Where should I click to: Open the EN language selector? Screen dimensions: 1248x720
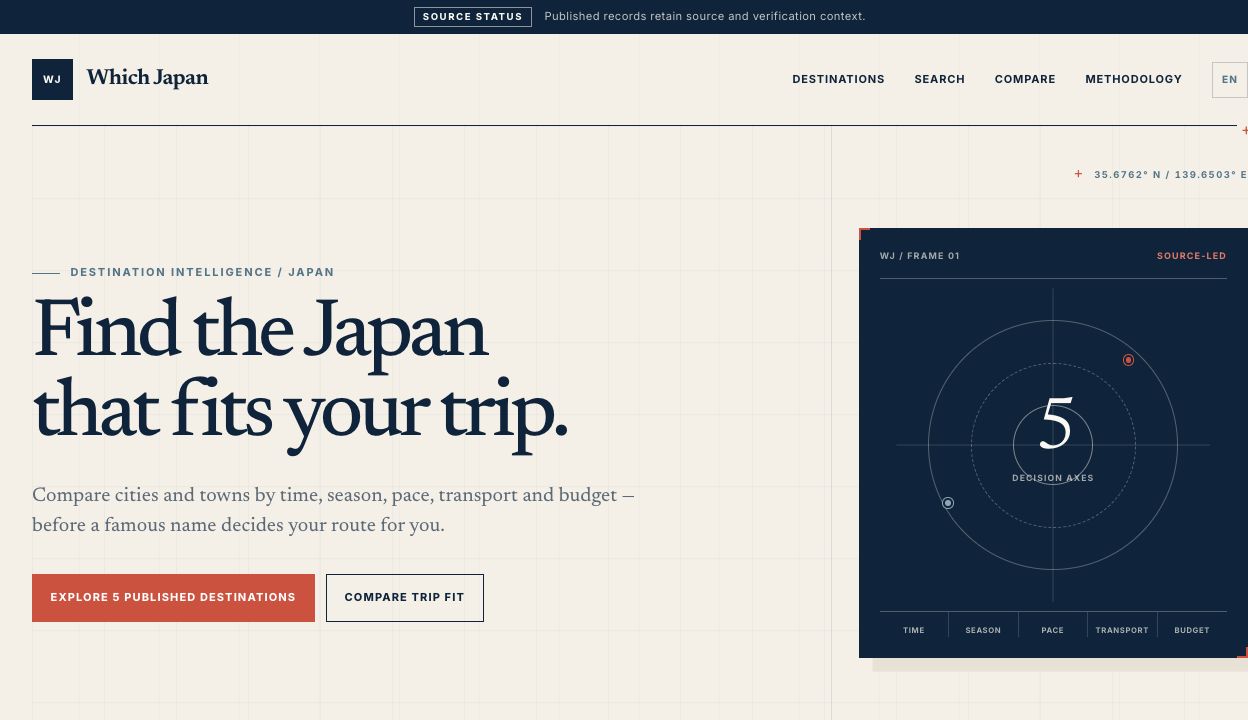(x=1229, y=80)
